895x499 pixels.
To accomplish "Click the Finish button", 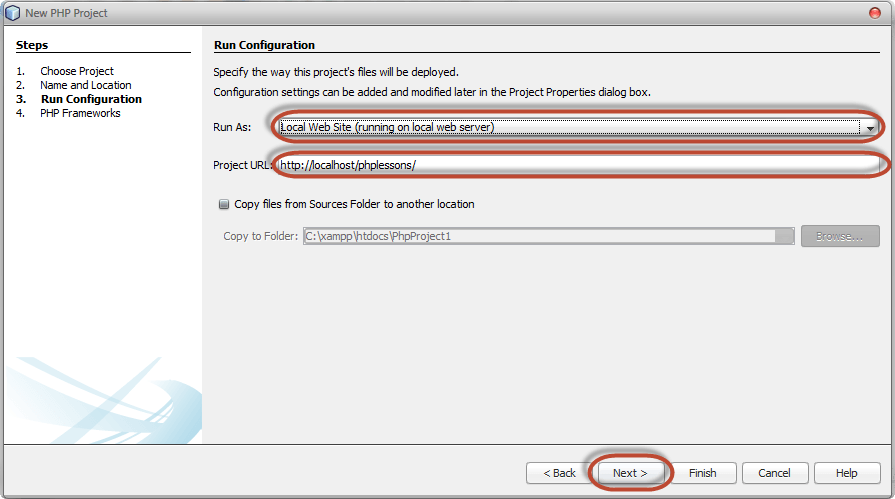I will [703, 473].
